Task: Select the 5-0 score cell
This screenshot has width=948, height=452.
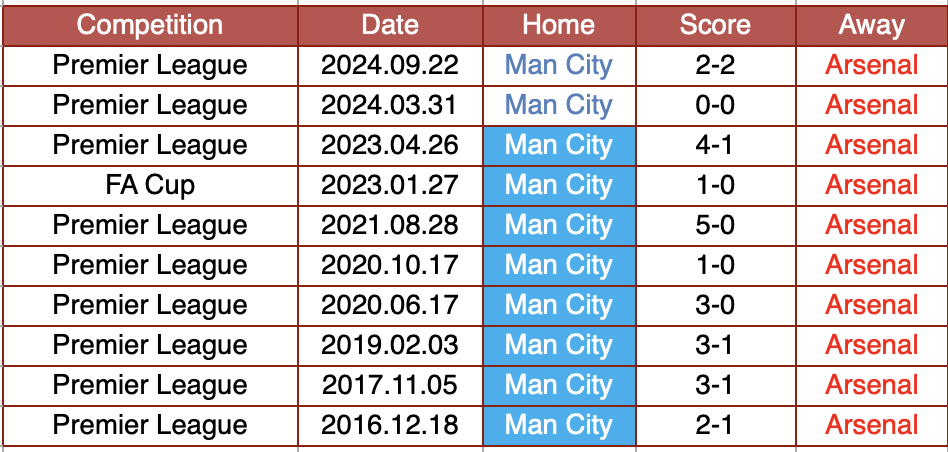Action: pyautogui.click(x=714, y=225)
